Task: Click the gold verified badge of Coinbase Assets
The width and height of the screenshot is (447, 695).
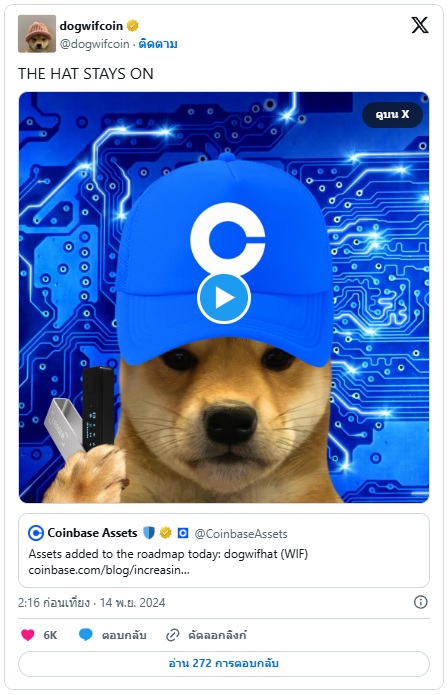Action: 165,533
